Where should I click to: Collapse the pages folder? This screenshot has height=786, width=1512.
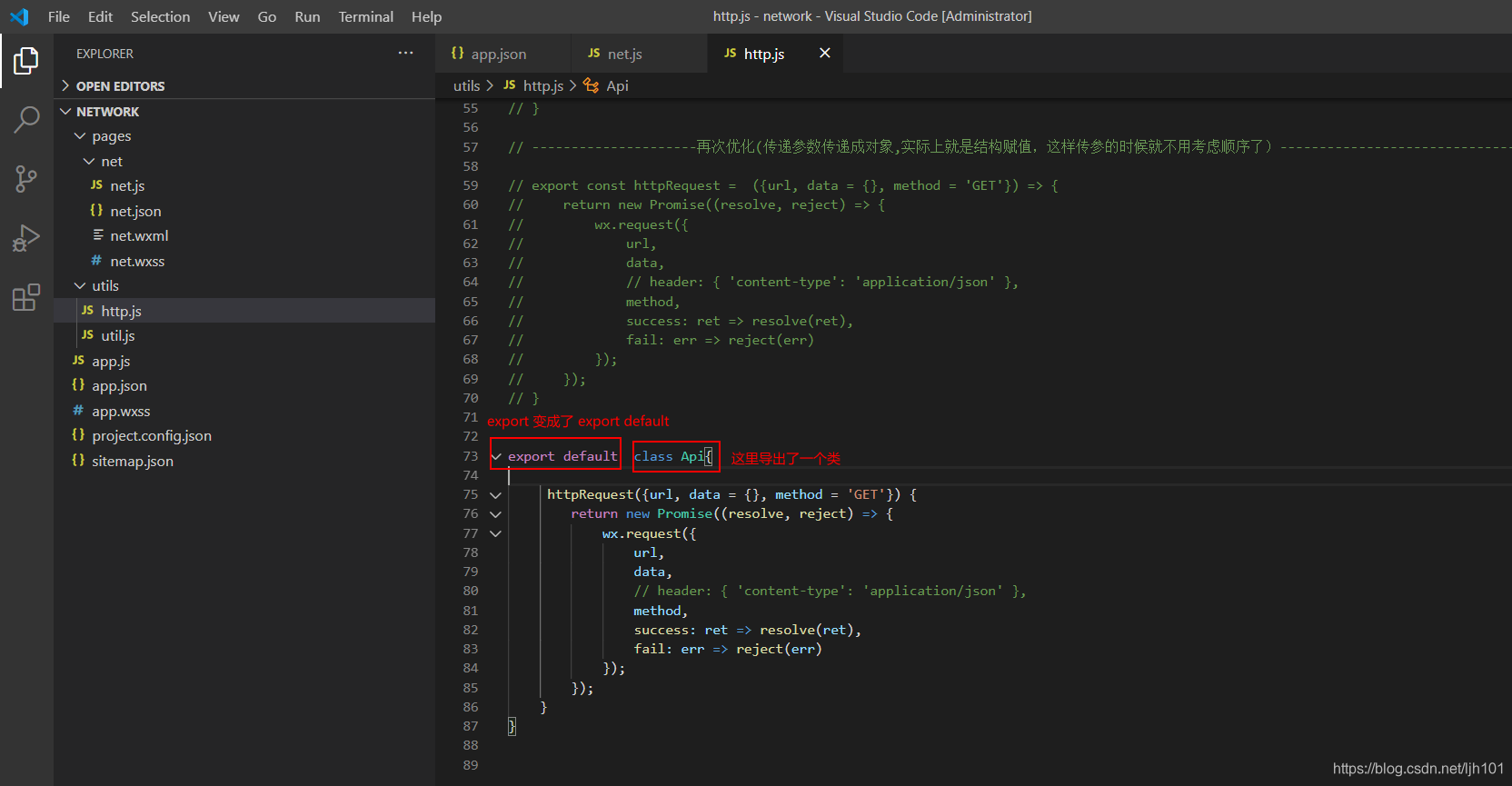[80, 136]
